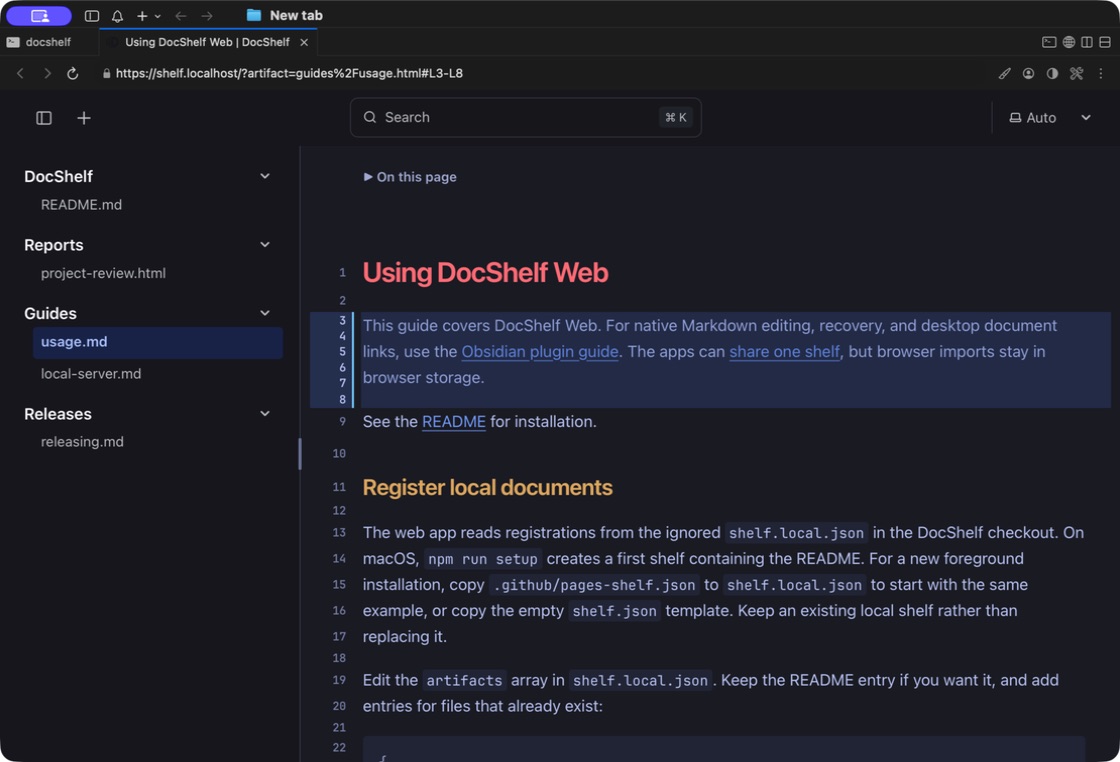Open project-review.html in the sidebar

tap(103, 274)
